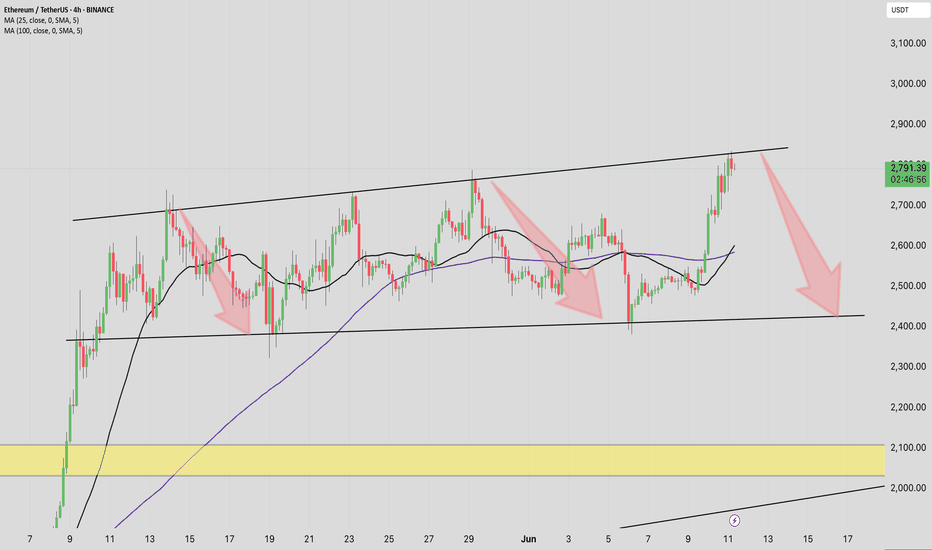Click date 29 on the time axis
Screen dimensions: 932x550
468,539
